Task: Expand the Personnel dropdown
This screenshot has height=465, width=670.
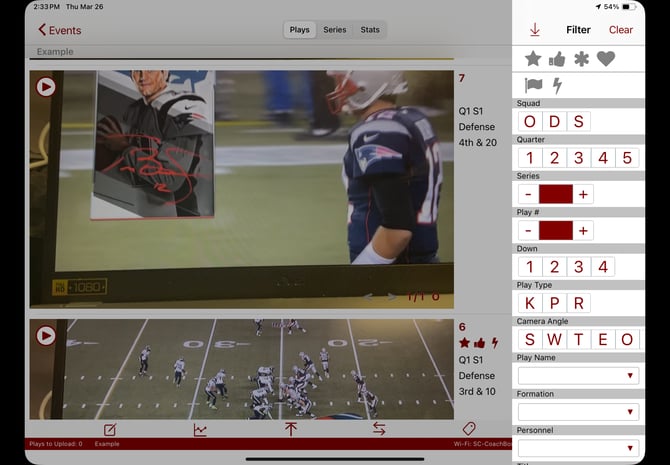Action: 578,448
